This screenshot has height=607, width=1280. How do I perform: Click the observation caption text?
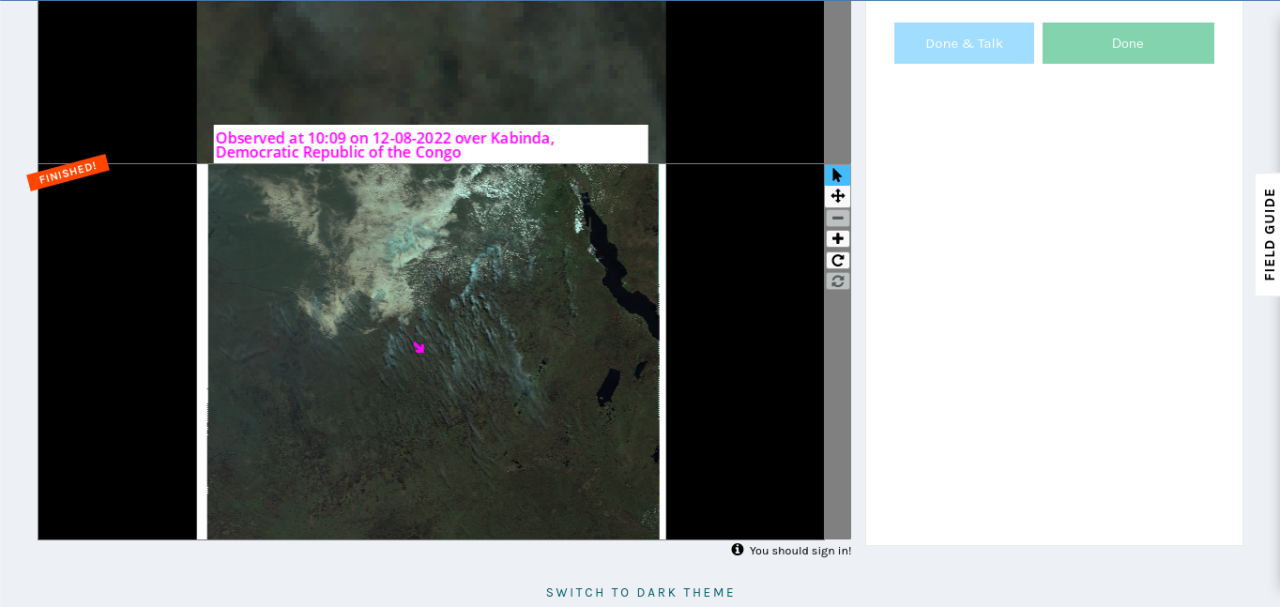[x=385, y=145]
